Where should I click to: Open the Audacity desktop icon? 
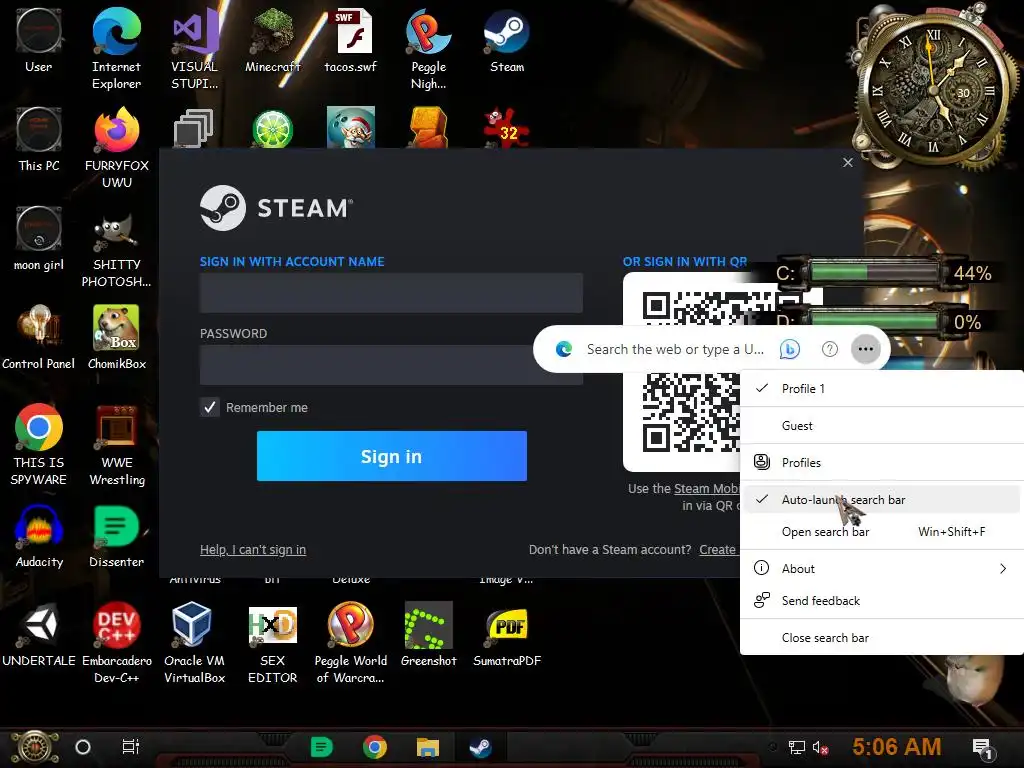click(39, 536)
